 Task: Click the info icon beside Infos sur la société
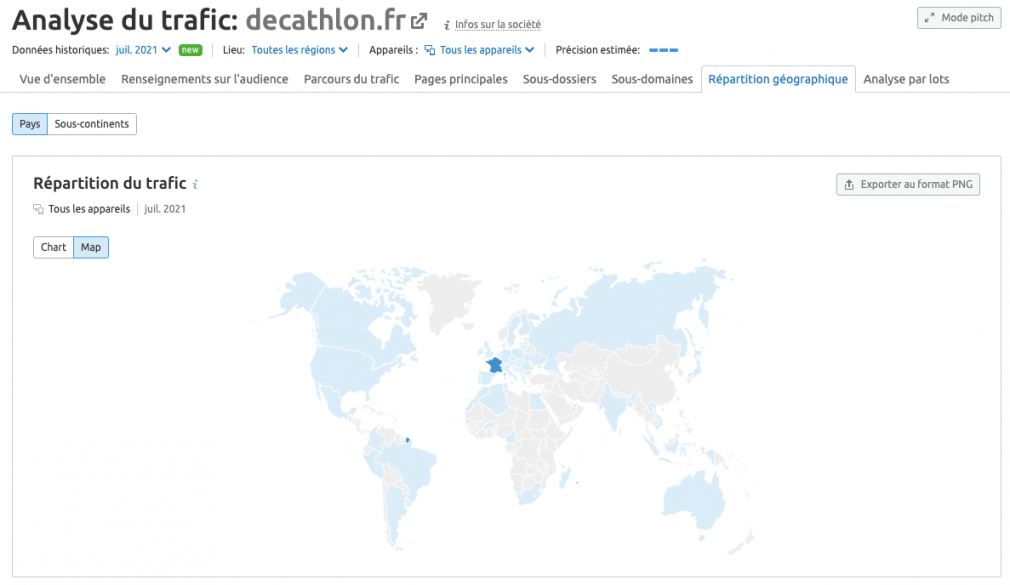pos(446,25)
